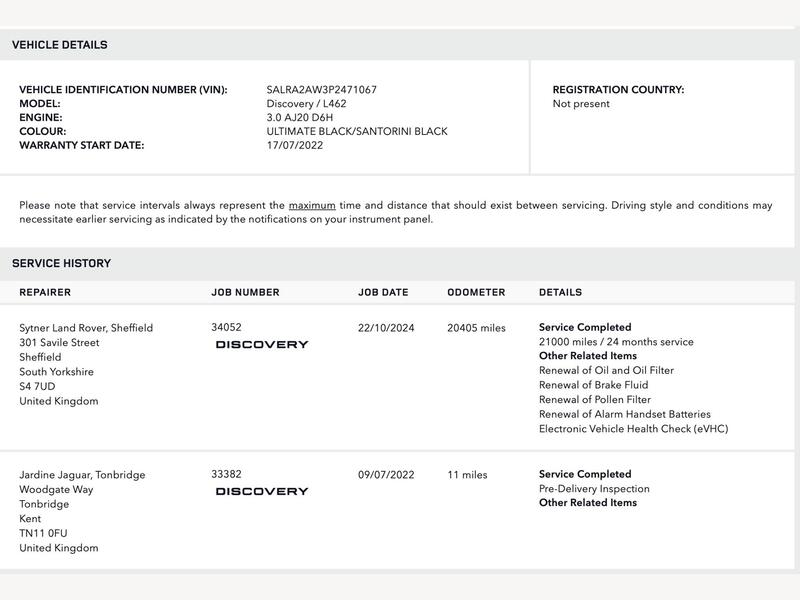Click the Discovery logo under job 33382
Viewport: 800px width, 600px height.
click(262, 491)
